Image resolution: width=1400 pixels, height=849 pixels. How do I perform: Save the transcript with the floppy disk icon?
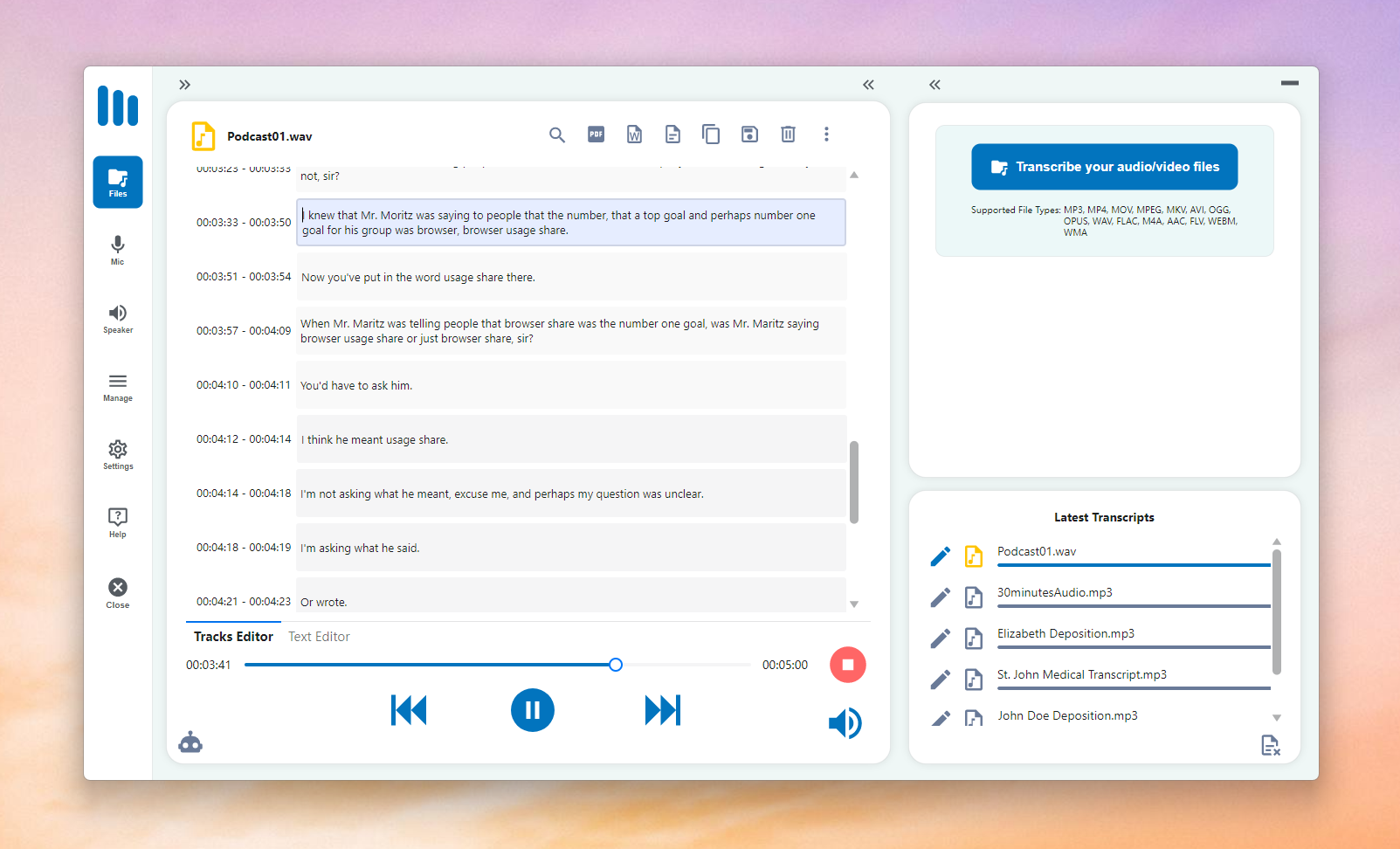click(x=749, y=134)
